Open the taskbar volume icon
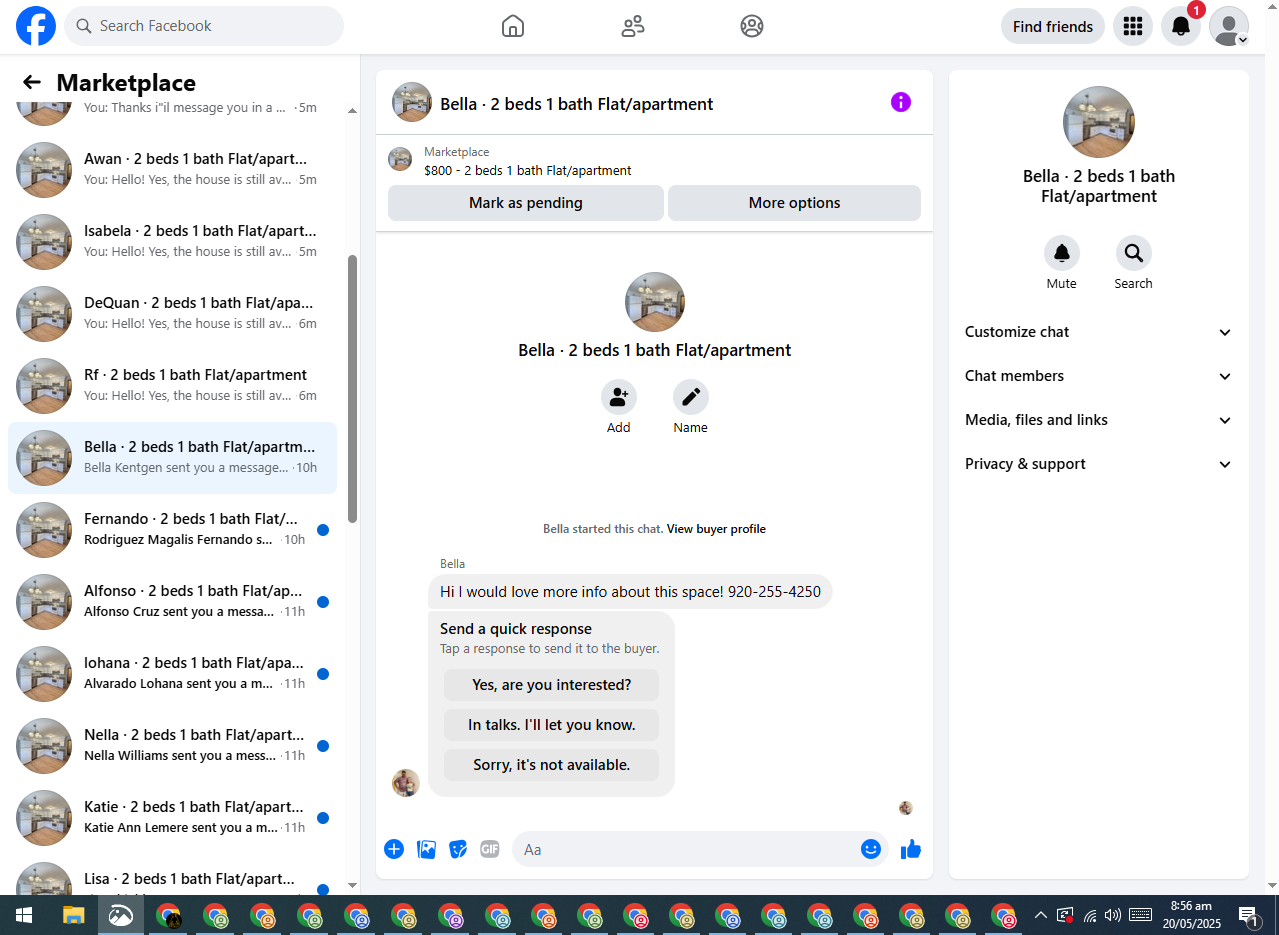The width and height of the screenshot is (1279, 935). (x=1113, y=915)
